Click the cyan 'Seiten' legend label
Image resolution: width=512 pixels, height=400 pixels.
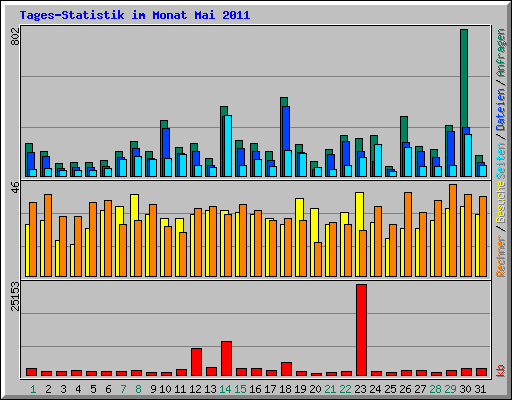[x=500, y=161]
